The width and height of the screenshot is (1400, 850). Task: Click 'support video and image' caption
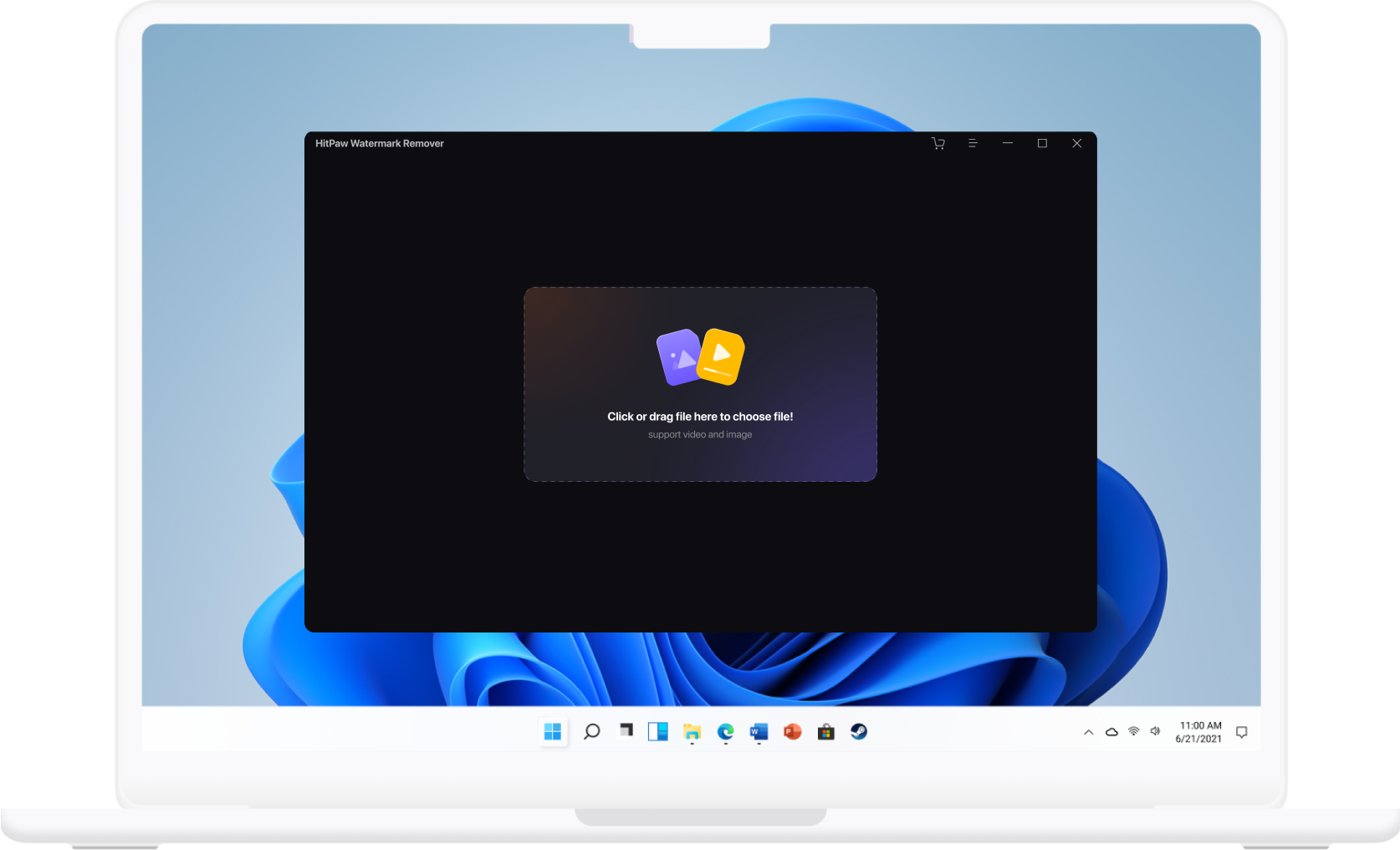pos(700,435)
